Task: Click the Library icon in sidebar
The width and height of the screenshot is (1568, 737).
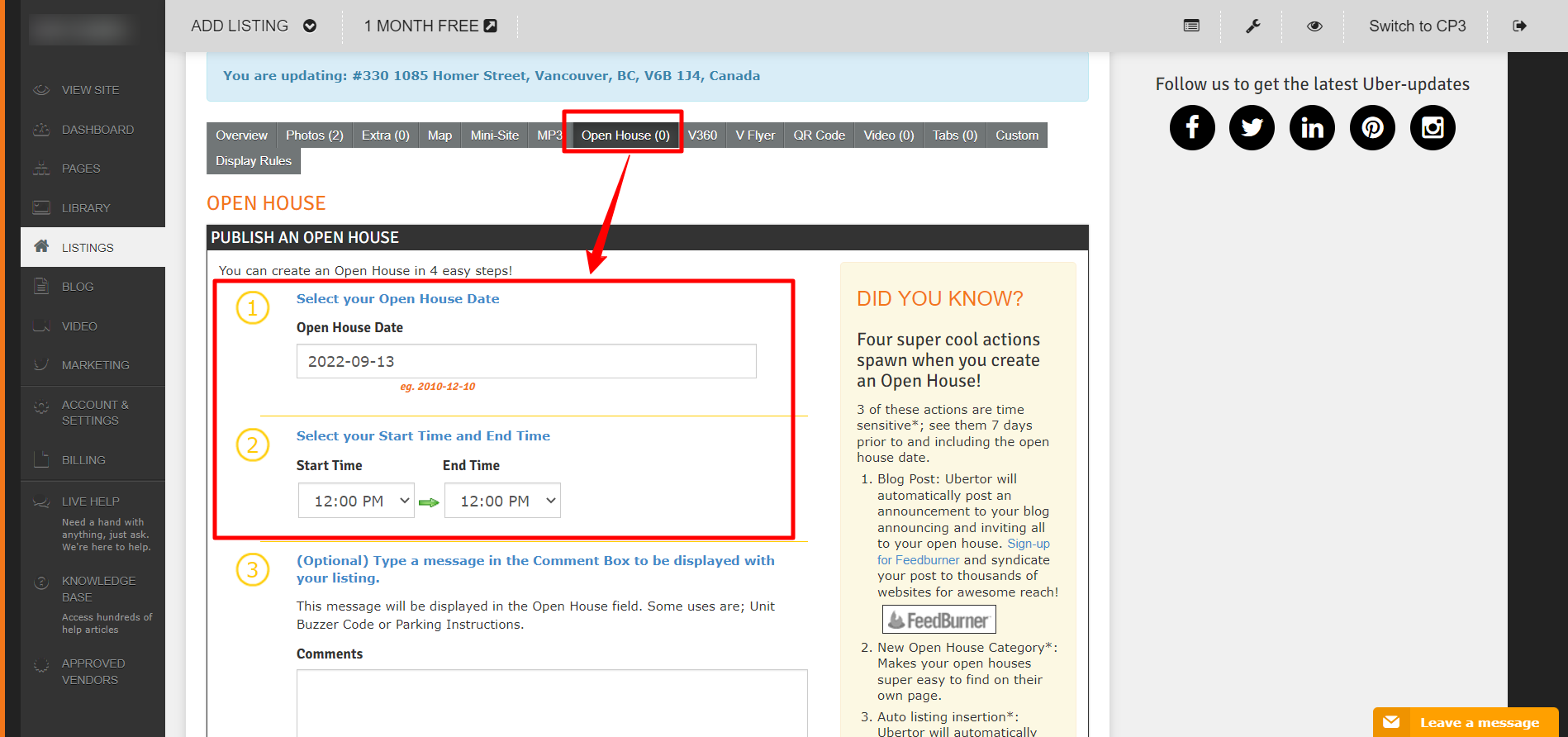Action: [41, 208]
